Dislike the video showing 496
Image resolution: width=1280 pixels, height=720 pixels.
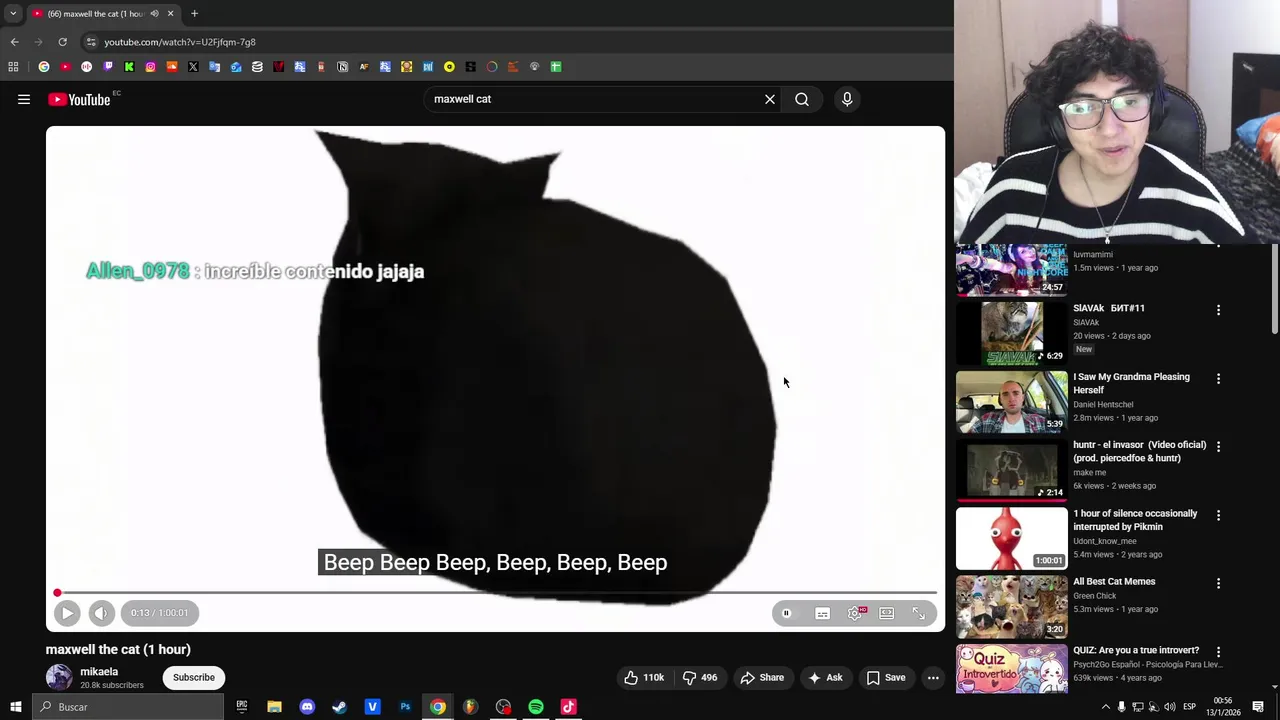700,678
